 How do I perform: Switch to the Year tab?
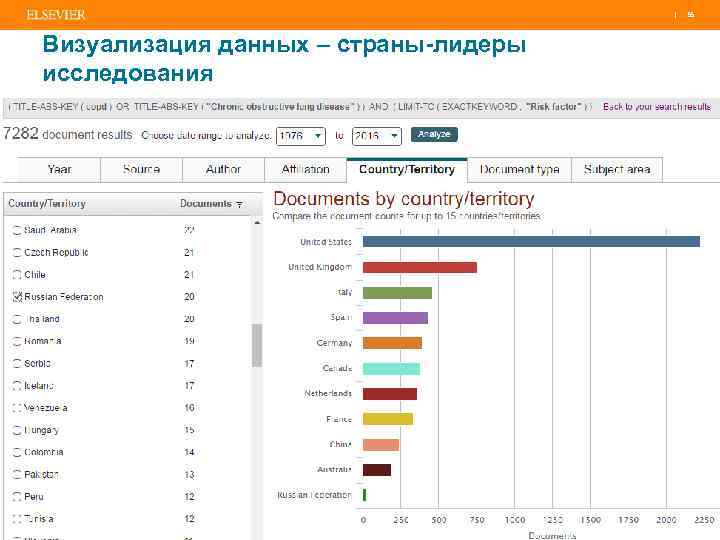pyautogui.click(x=59, y=169)
